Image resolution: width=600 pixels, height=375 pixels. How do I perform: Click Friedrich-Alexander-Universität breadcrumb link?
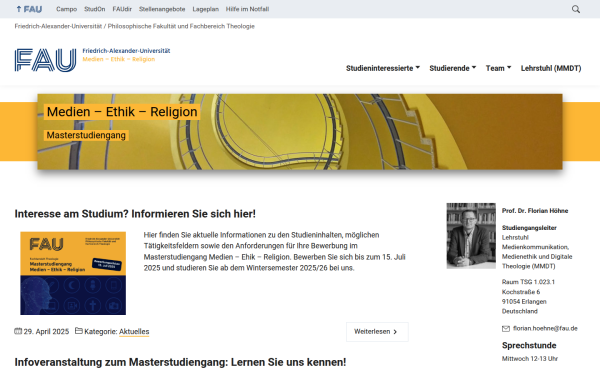[x=58, y=26]
